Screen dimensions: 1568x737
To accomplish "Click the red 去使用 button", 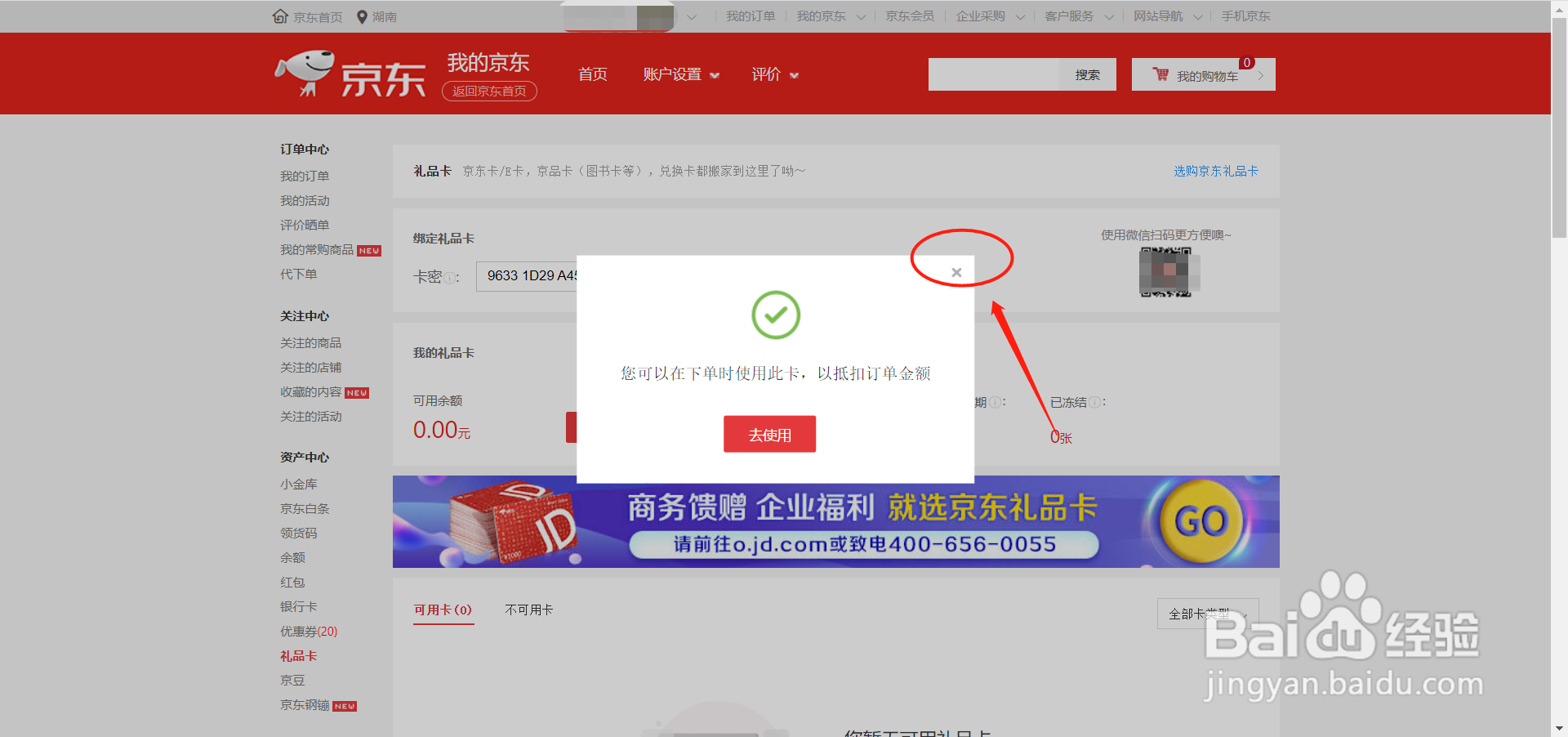I will click(769, 435).
